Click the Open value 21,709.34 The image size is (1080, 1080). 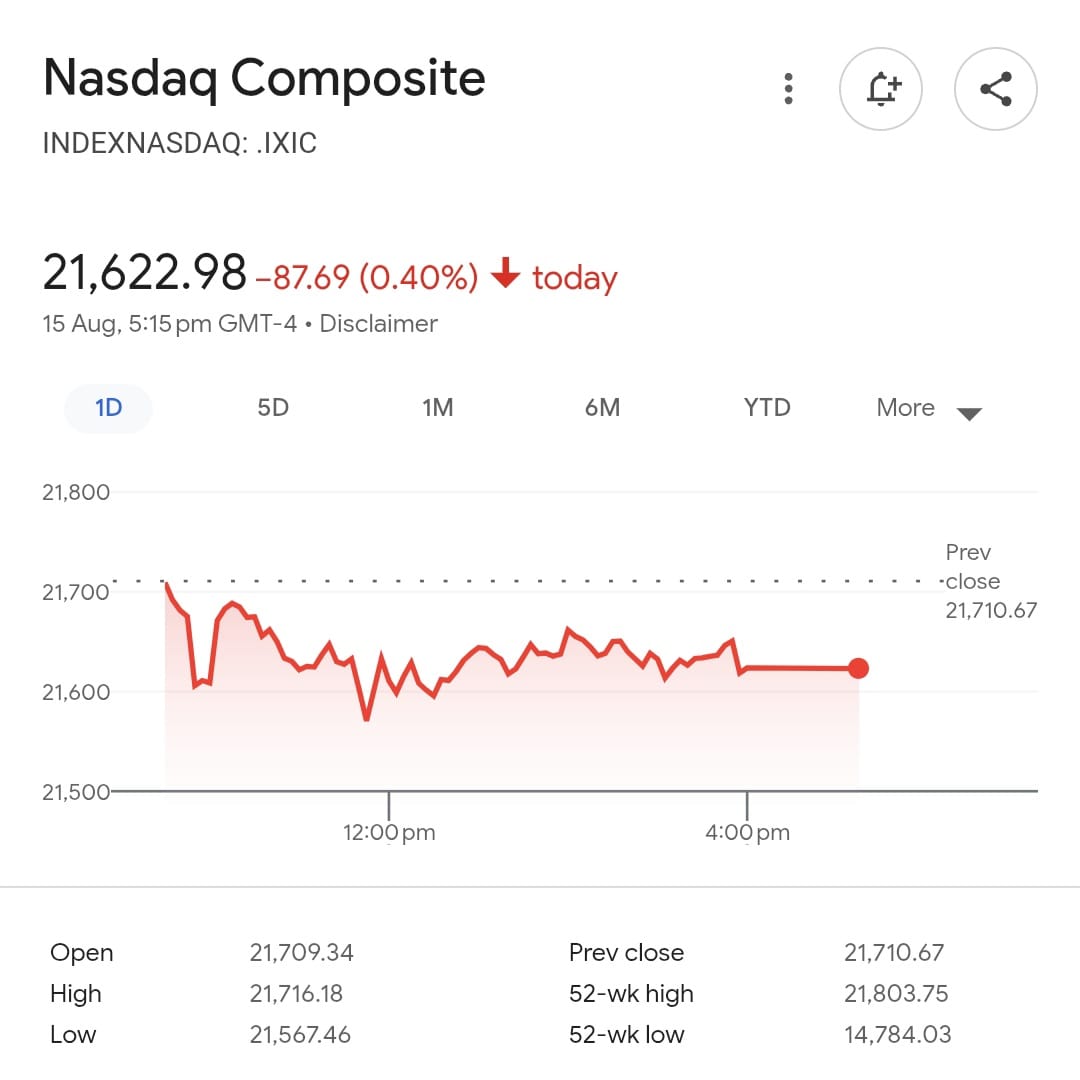301,953
